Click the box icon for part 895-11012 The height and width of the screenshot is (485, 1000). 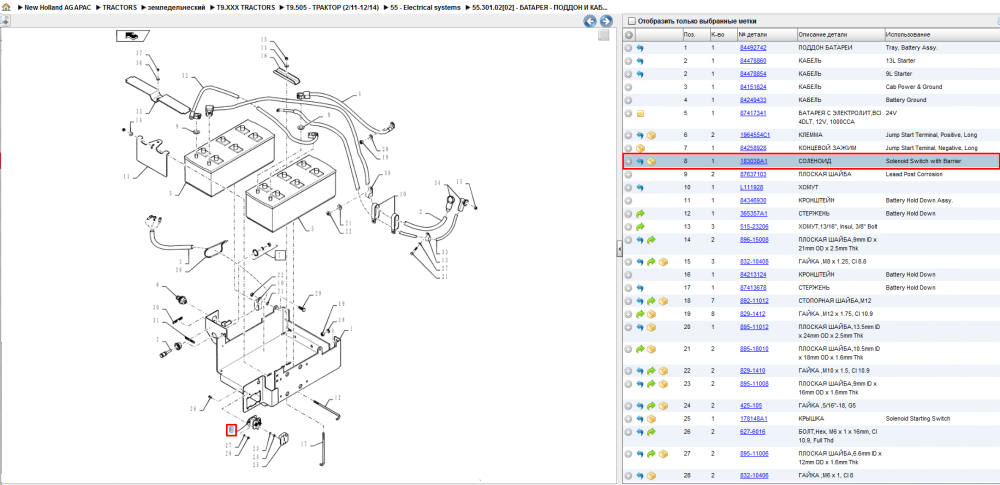(x=652, y=327)
